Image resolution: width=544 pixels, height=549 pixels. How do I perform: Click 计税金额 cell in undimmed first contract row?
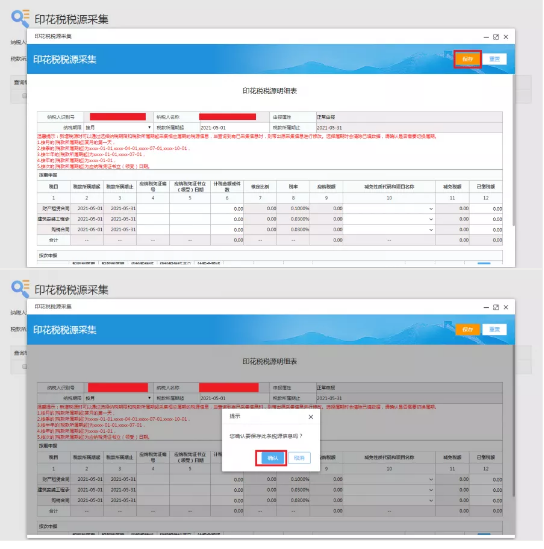click(227, 209)
